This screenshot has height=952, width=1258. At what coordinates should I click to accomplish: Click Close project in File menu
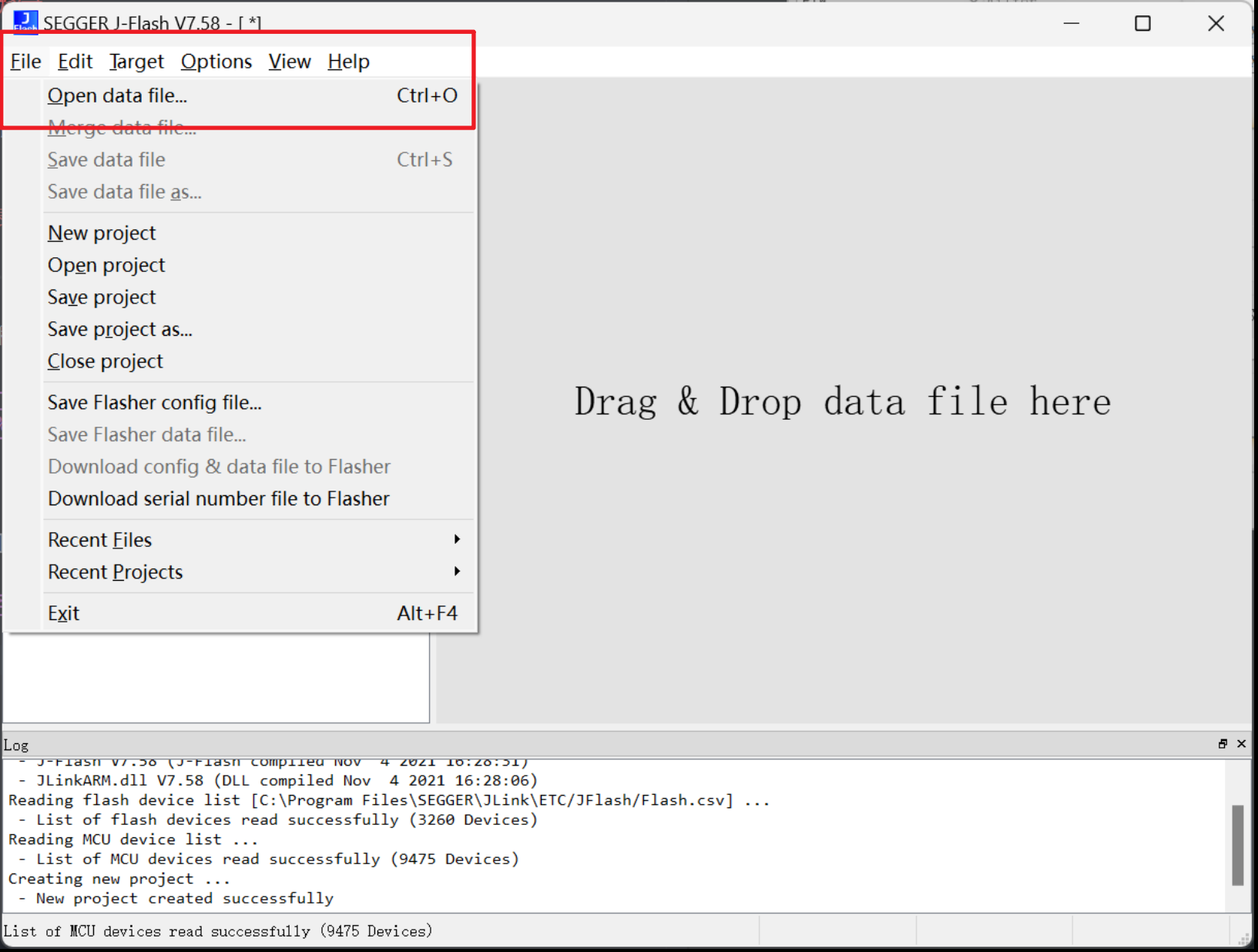(106, 362)
